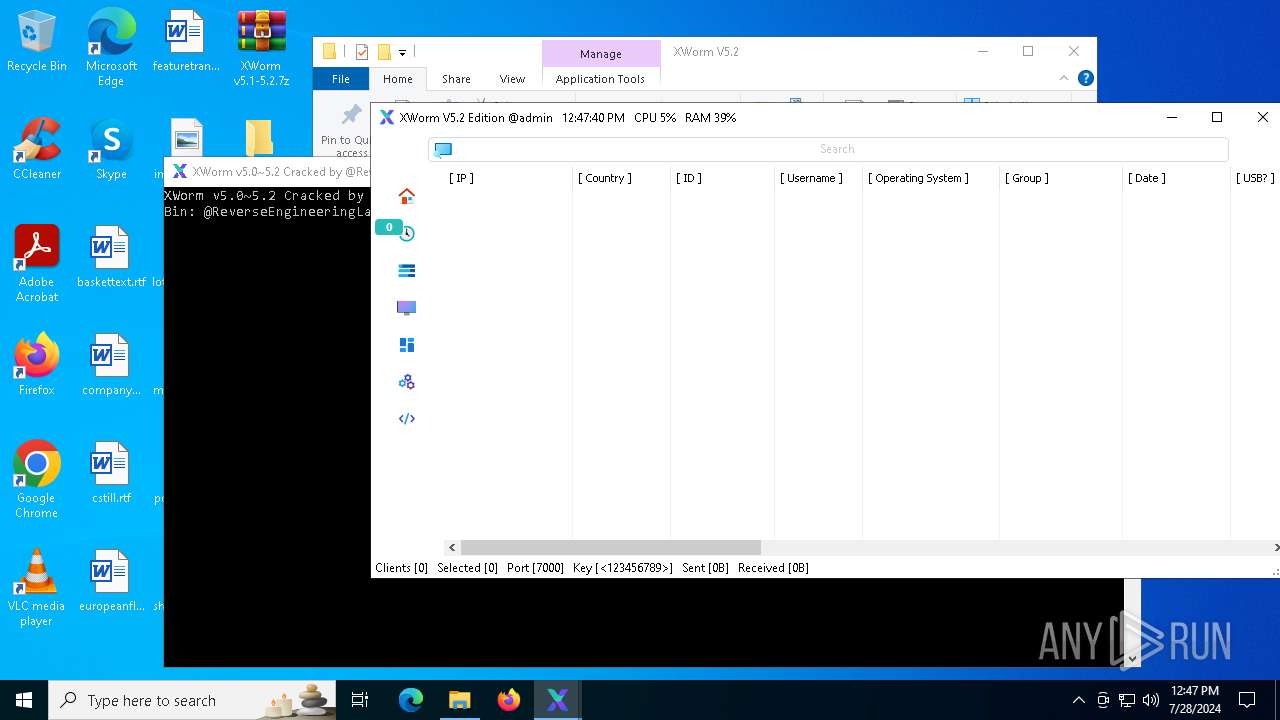
Task: Open the clock history icon in XWorm sidebar
Action: 407,234
